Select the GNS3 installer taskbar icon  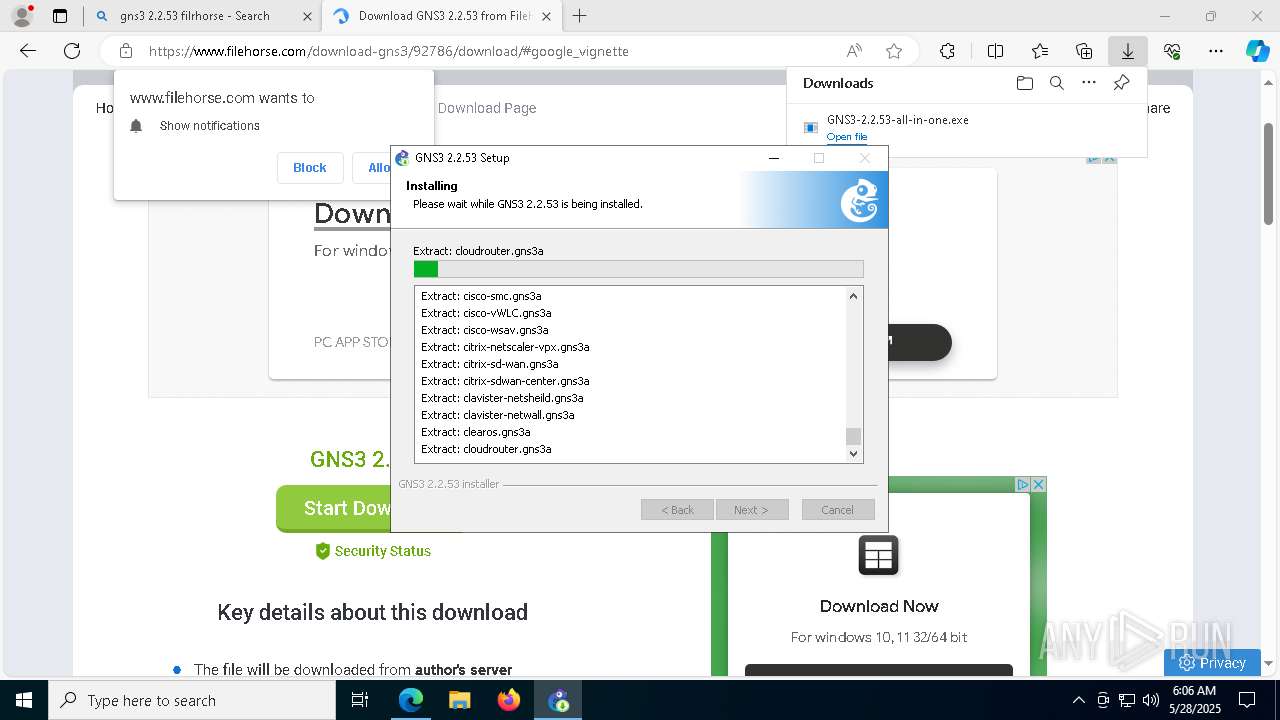point(558,700)
